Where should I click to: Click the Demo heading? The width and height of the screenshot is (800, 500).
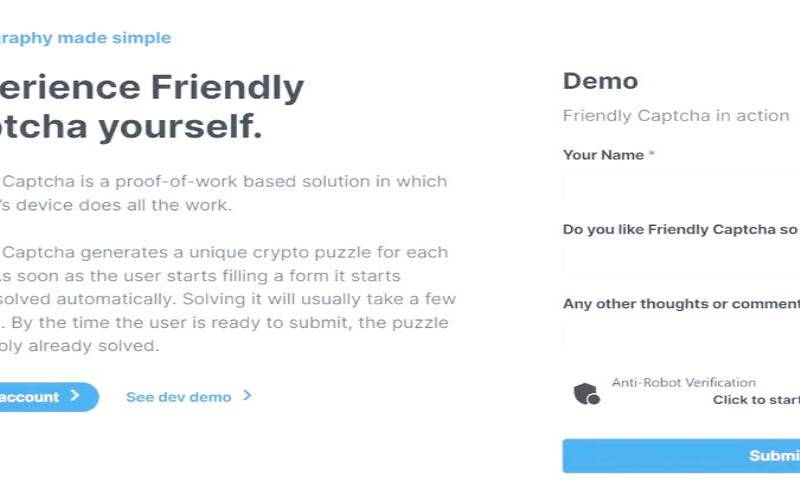pos(600,82)
